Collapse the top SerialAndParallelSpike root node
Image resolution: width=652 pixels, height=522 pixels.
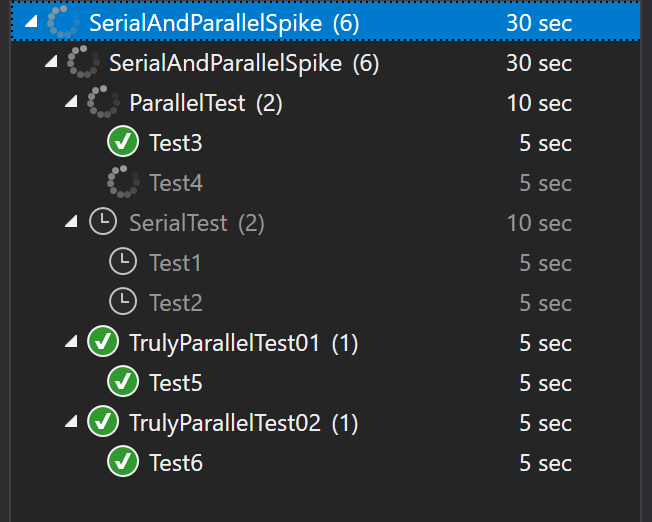point(32,22)
